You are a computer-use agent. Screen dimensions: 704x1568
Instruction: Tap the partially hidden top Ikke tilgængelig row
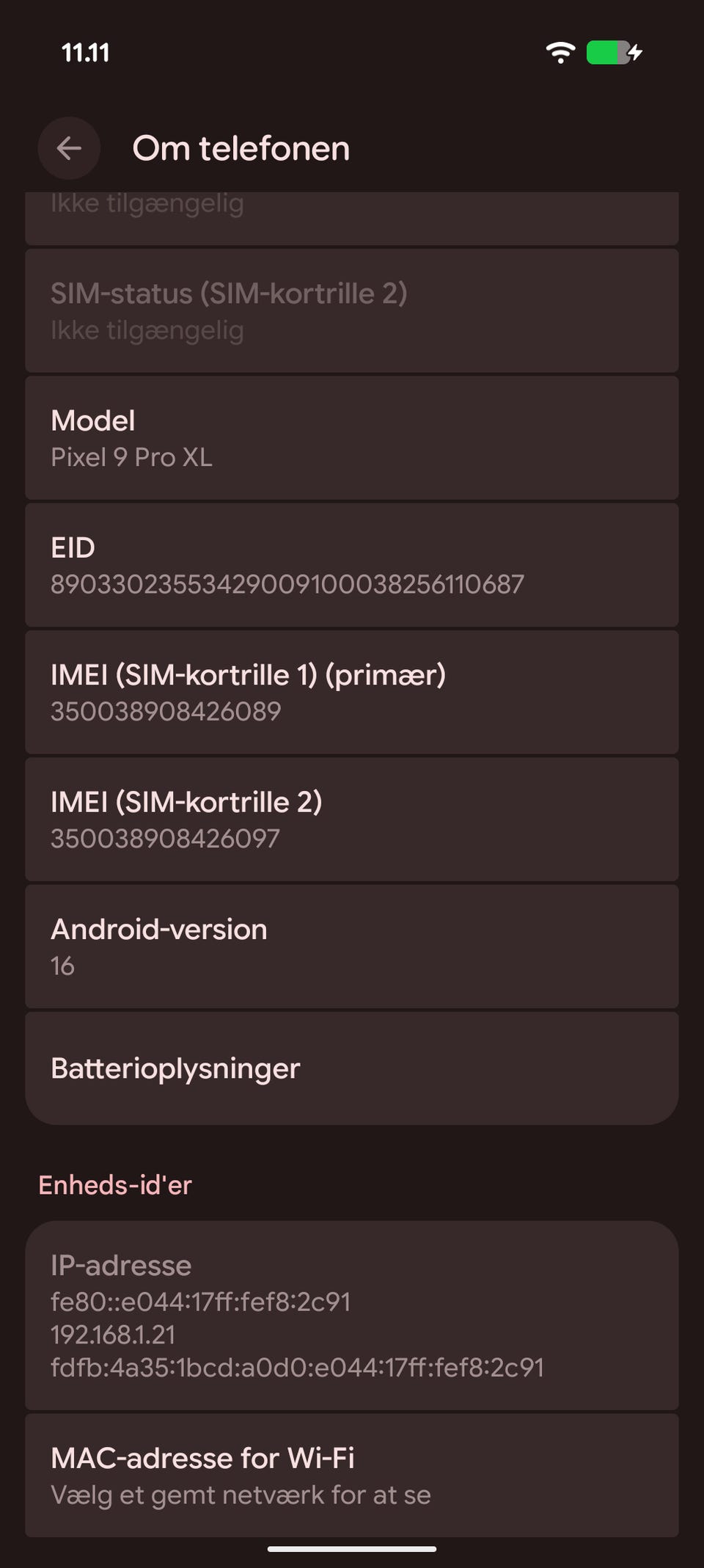[x=352, y=217]
